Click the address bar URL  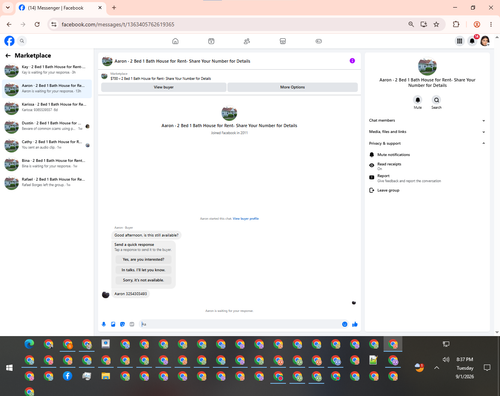[118, 24]
